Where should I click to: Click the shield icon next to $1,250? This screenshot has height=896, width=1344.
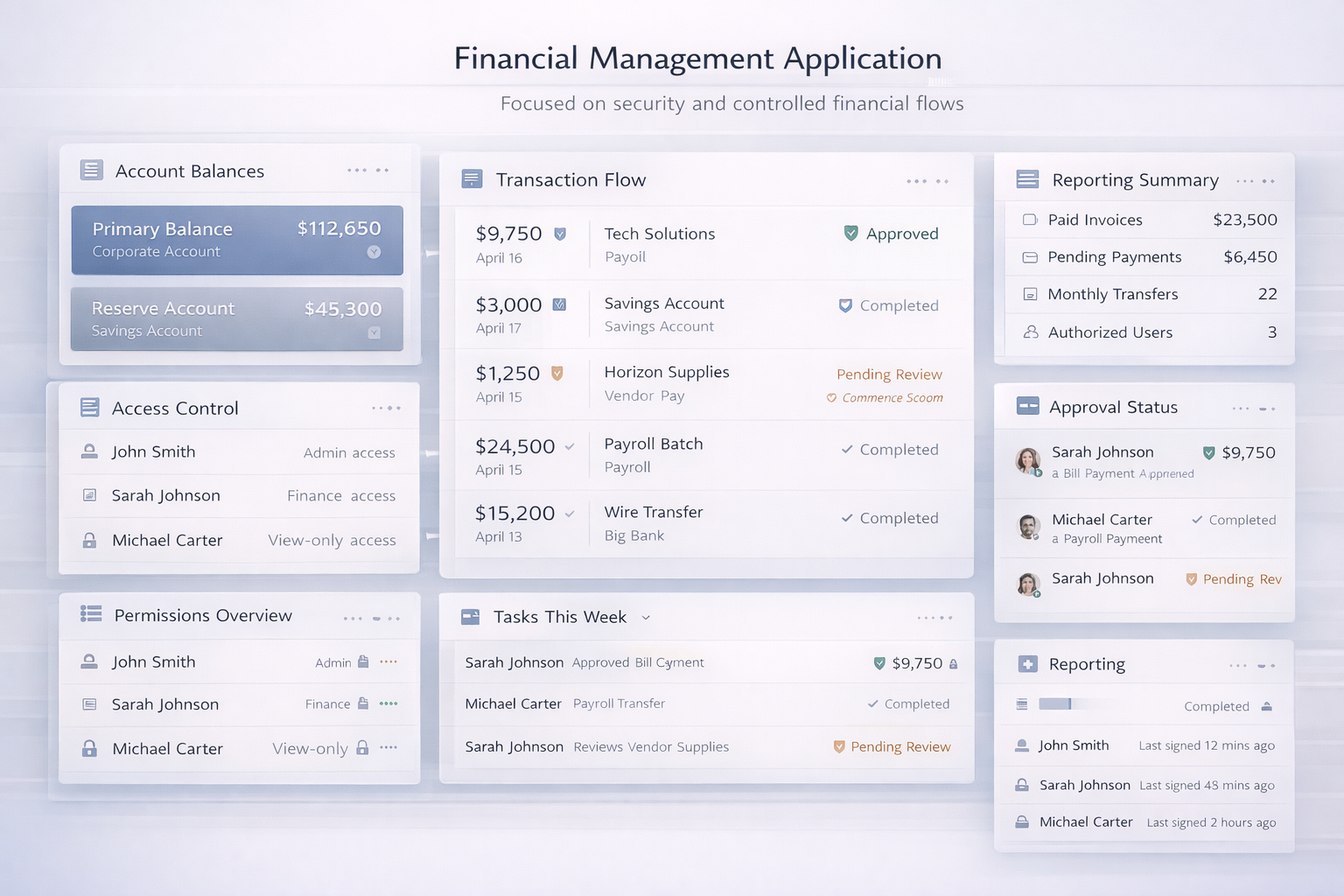click(556, 374)
